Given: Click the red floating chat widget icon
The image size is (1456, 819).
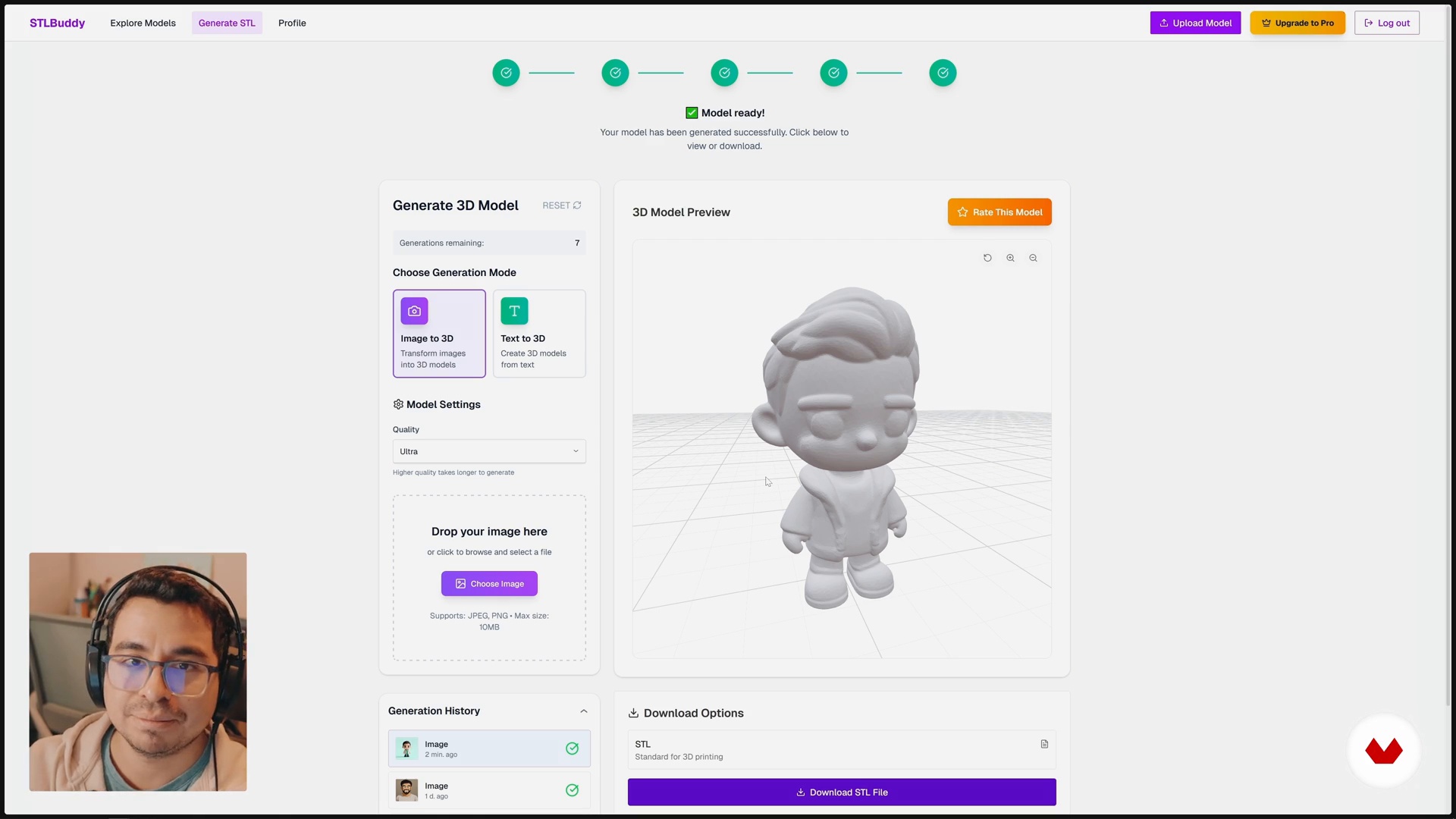Looking at the screenshot, I should (x=1383, y=751).
